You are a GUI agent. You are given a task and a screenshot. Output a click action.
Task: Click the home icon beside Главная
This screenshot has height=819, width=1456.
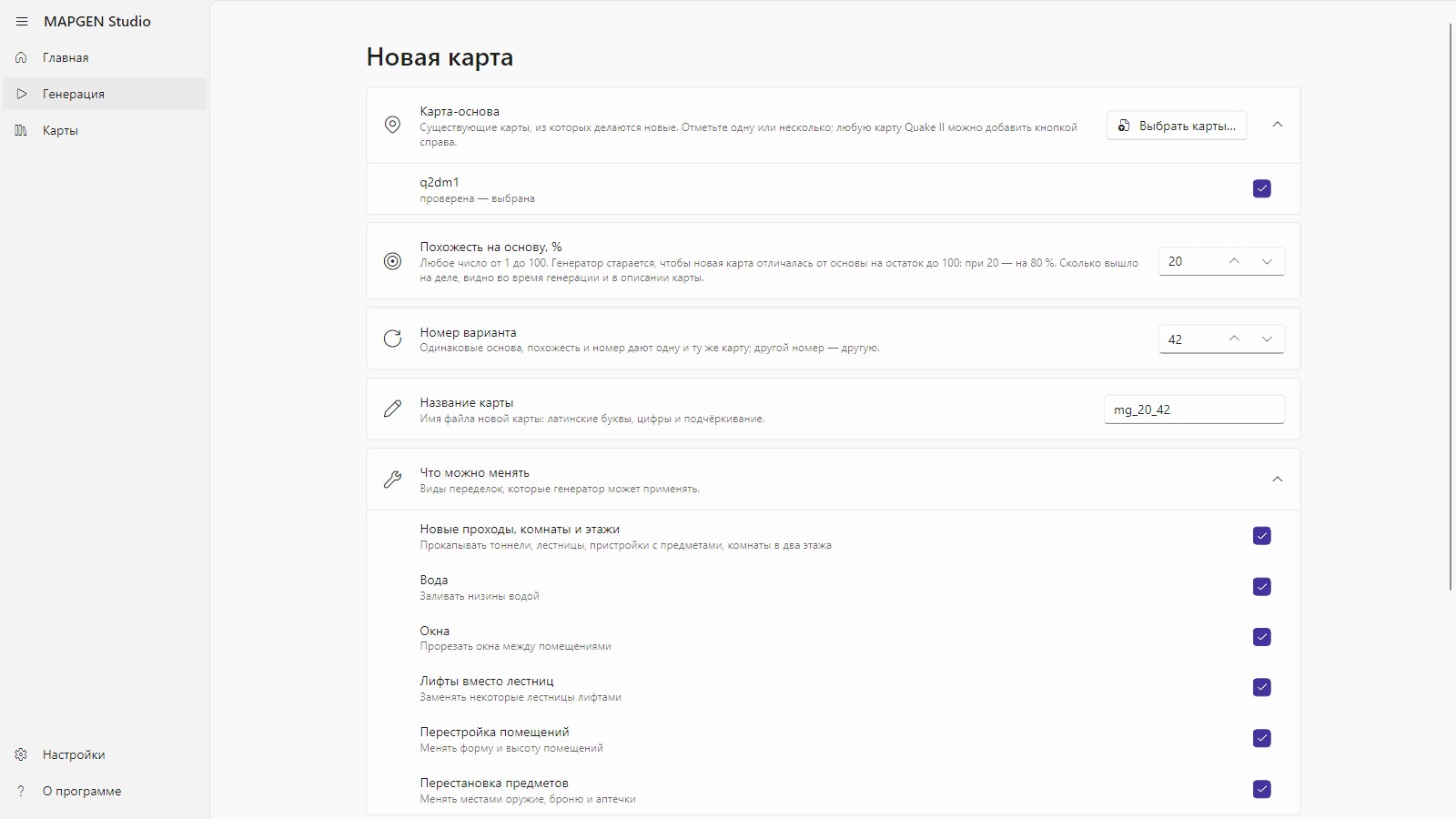[x=21, y=57]
